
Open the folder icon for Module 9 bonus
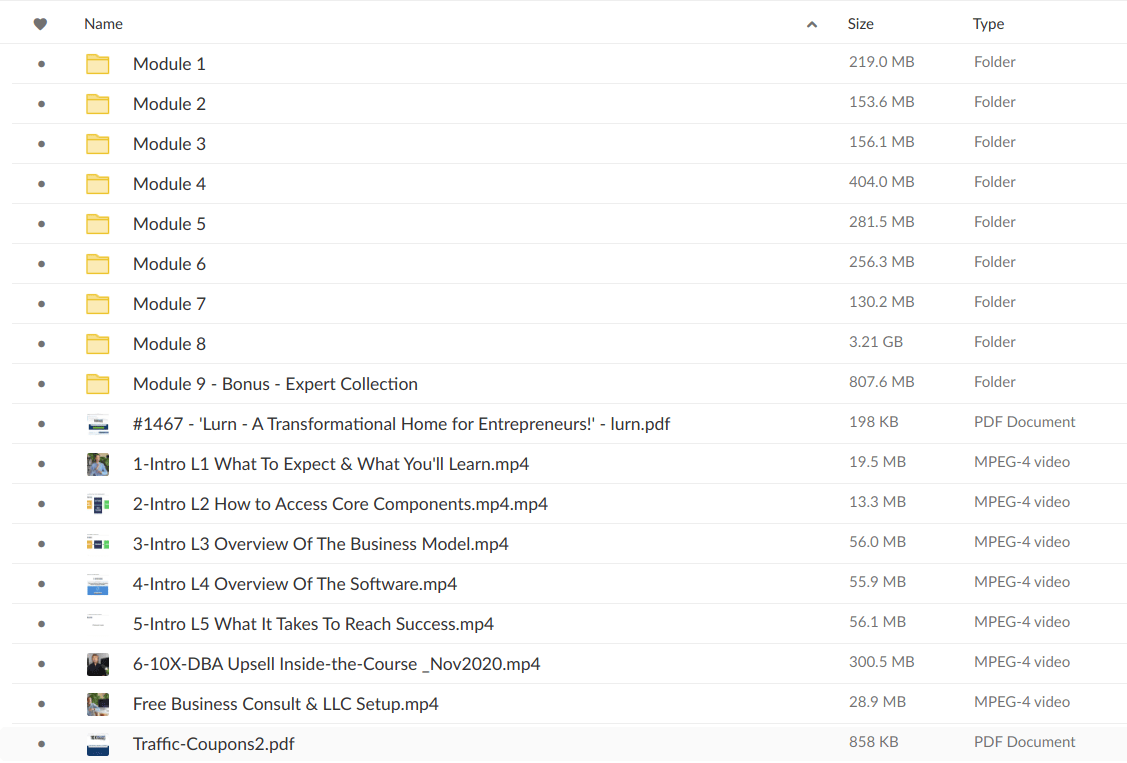click(x=97, y=382)
